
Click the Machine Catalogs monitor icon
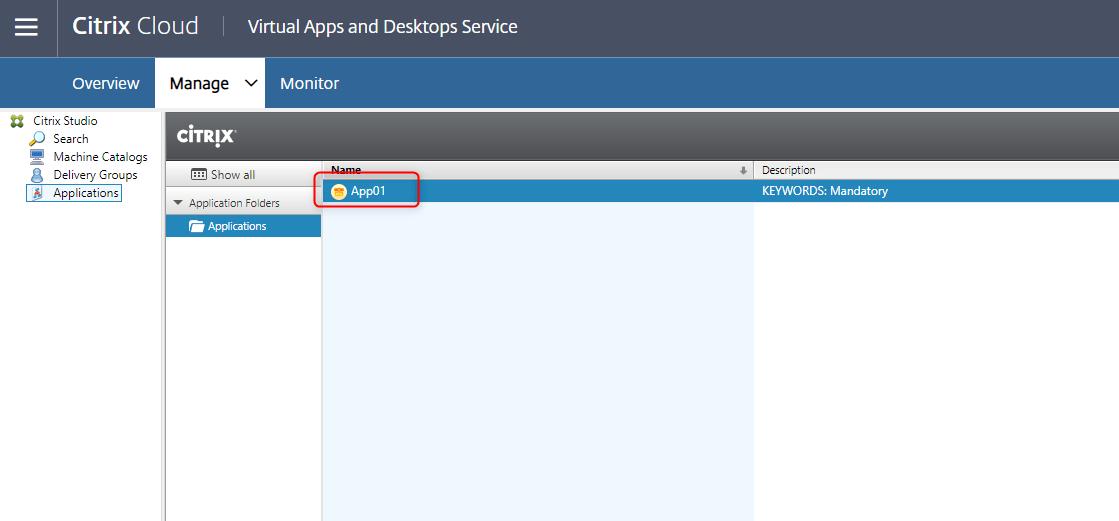[37, 157]
